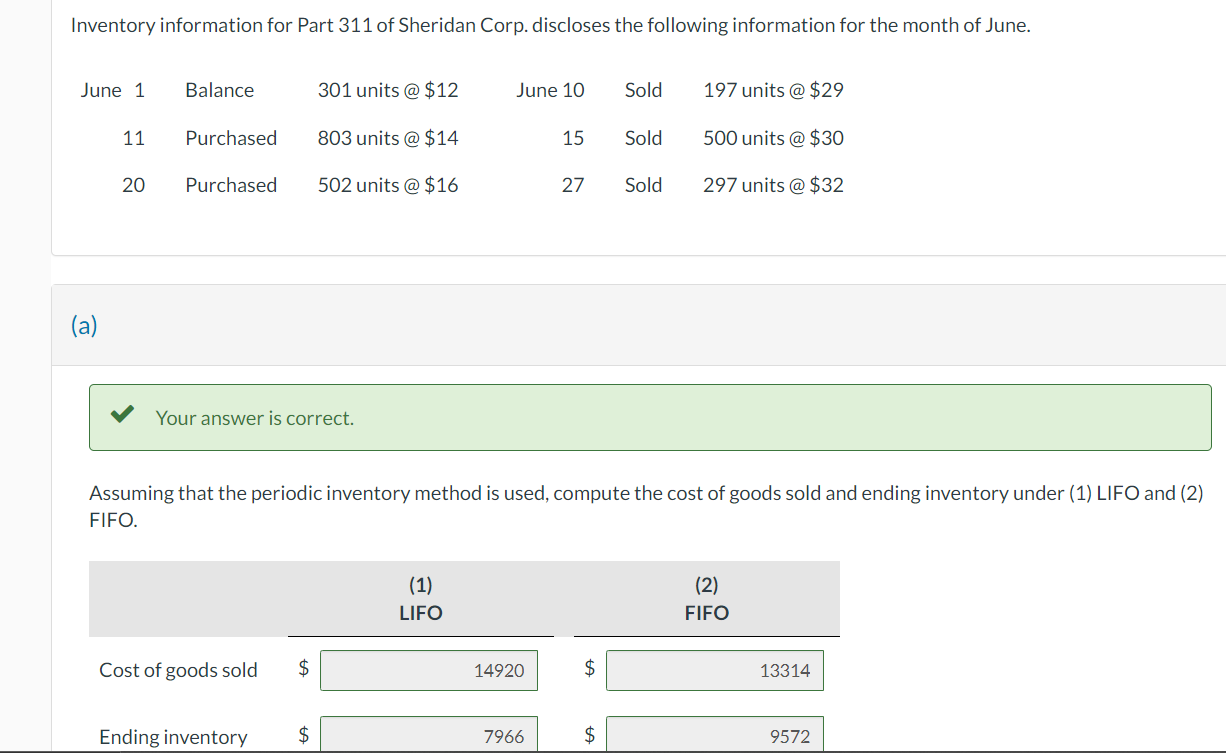Image resolution: width=1226 pixels, height=753 pixels.
Task: Click the (1) LIFO column header
Action: (x=420, y=599)
